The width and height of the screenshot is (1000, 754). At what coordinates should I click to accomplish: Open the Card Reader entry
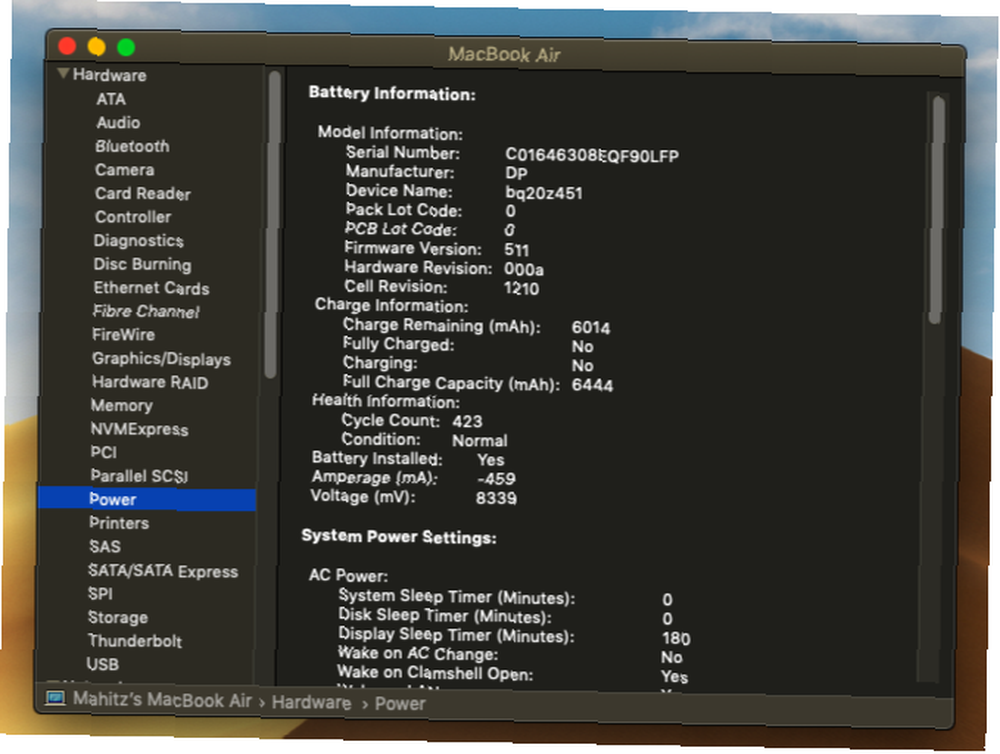(143, 193)
